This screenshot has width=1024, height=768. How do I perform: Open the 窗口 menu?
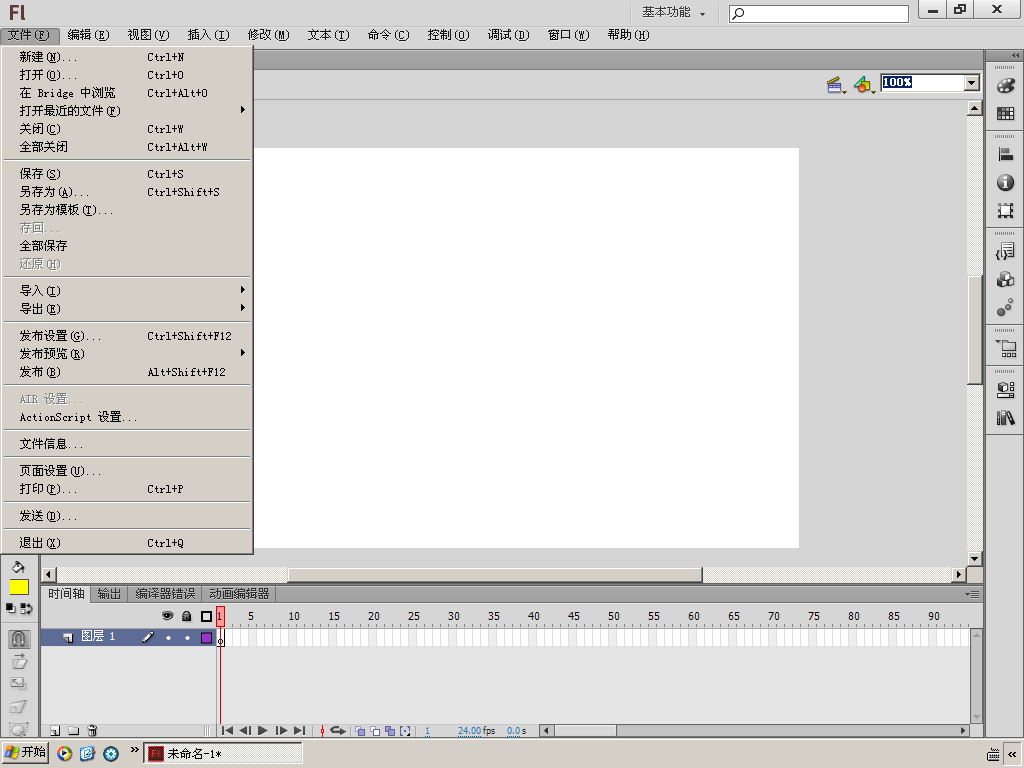(568, 35)
